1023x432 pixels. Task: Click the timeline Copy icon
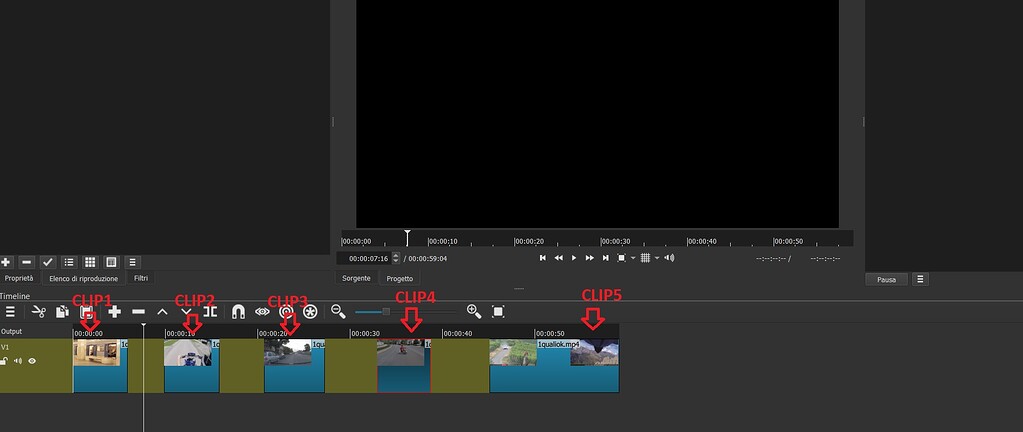[63, 312]
